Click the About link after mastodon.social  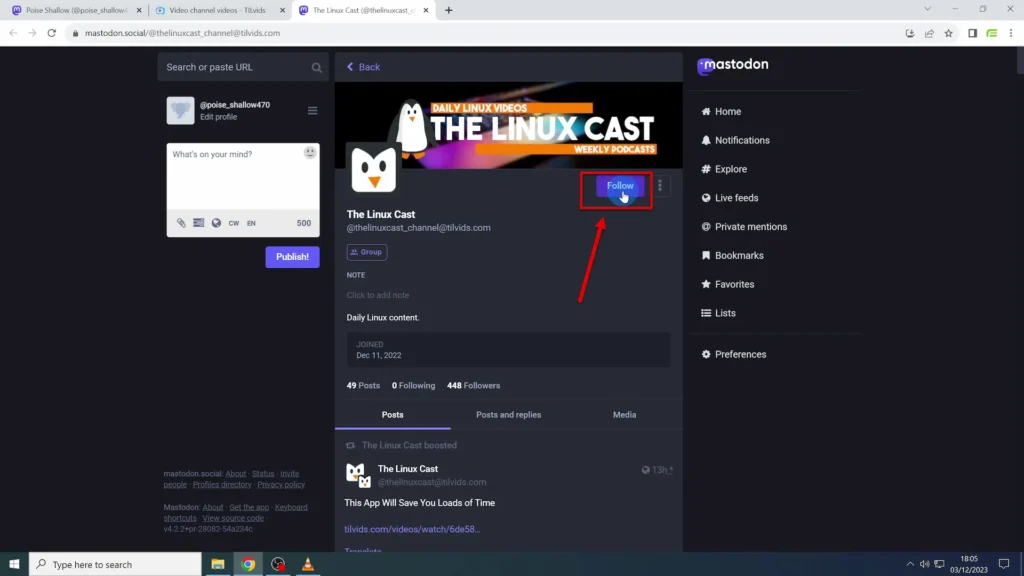coord(236,473)
